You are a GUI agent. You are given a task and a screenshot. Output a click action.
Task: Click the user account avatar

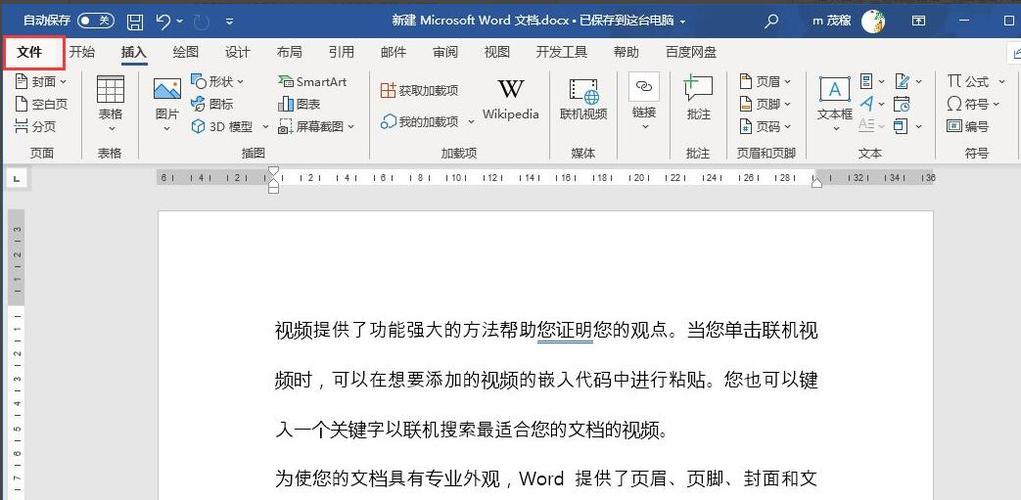coord(873,21)
